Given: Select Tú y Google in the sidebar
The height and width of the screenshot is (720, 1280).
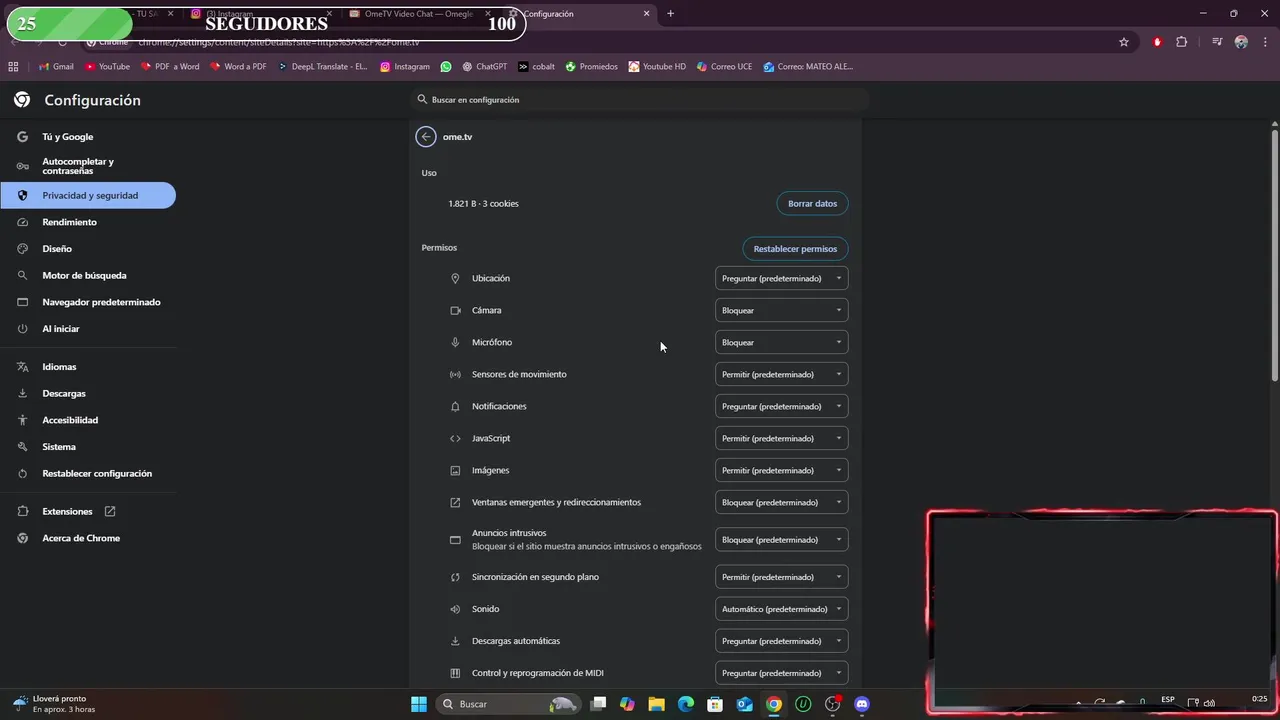Looking at the screenshot, I should tap(88, 137).
